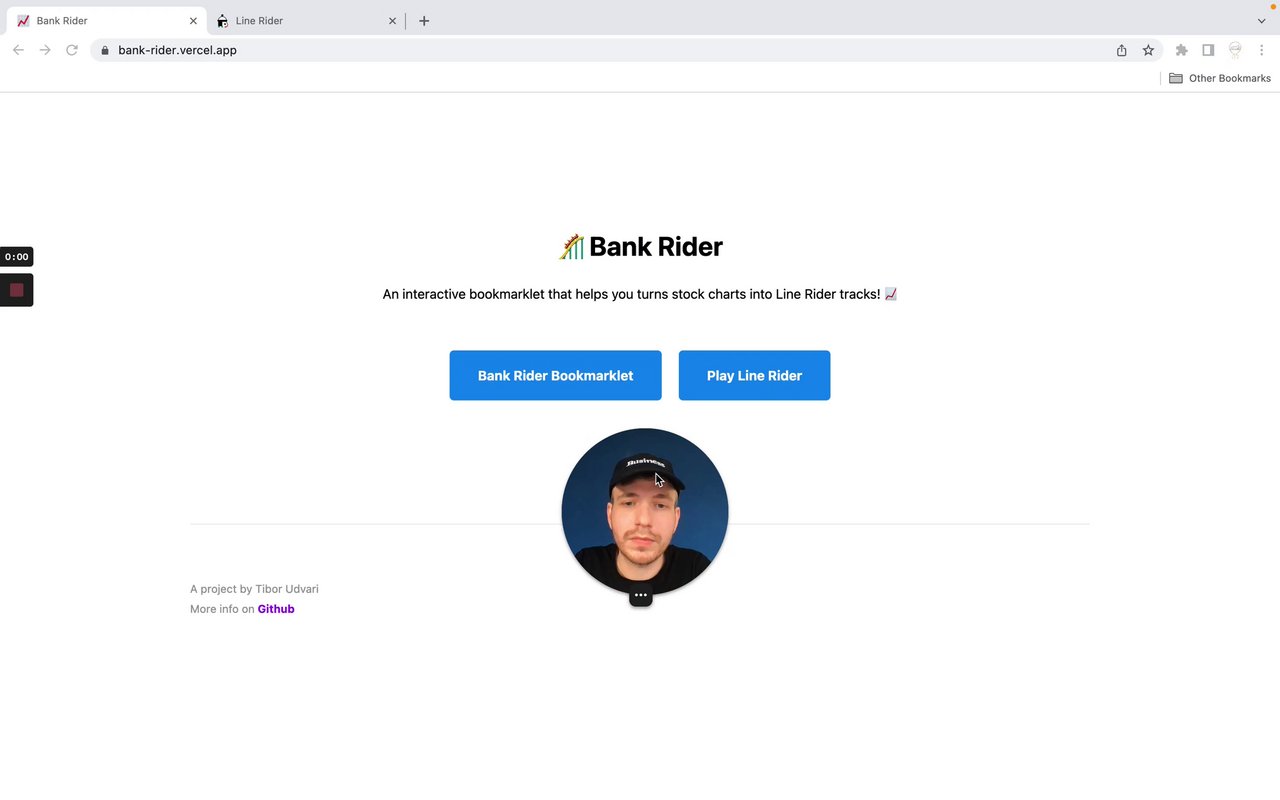This screenshot has width=1280, height=800.
Task: Open the Github link
Action: pyautogui.click(x=276, y=609)
